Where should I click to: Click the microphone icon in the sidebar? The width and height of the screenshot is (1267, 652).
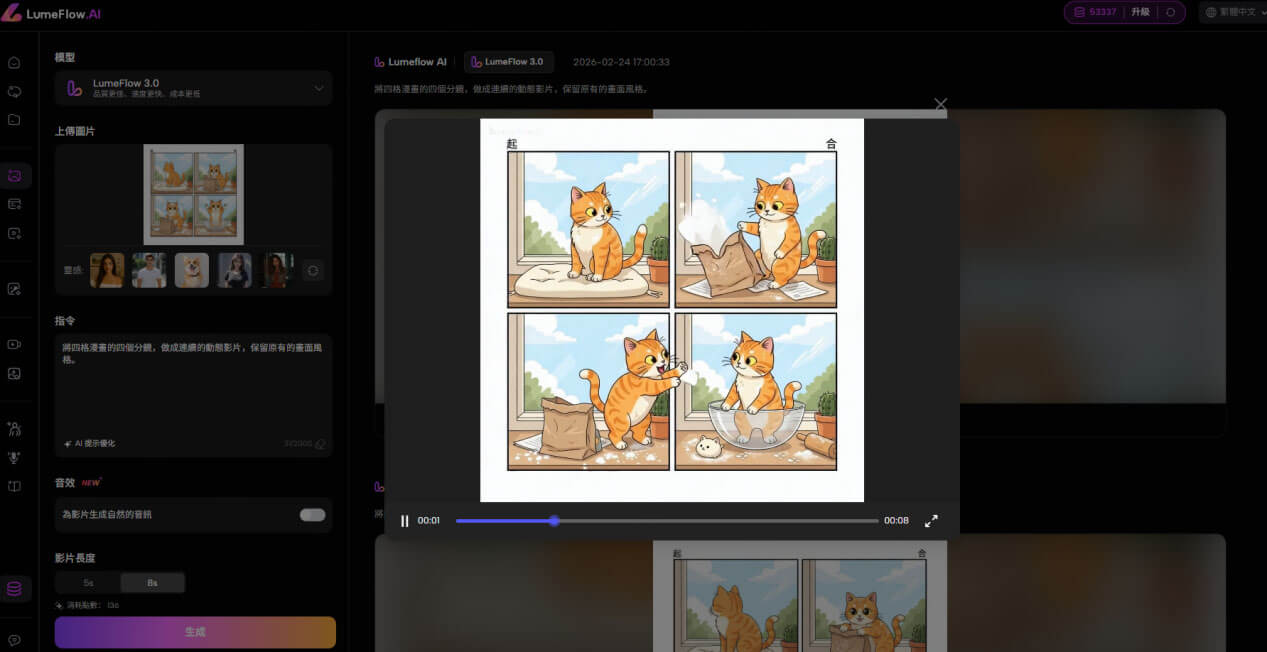14,458
